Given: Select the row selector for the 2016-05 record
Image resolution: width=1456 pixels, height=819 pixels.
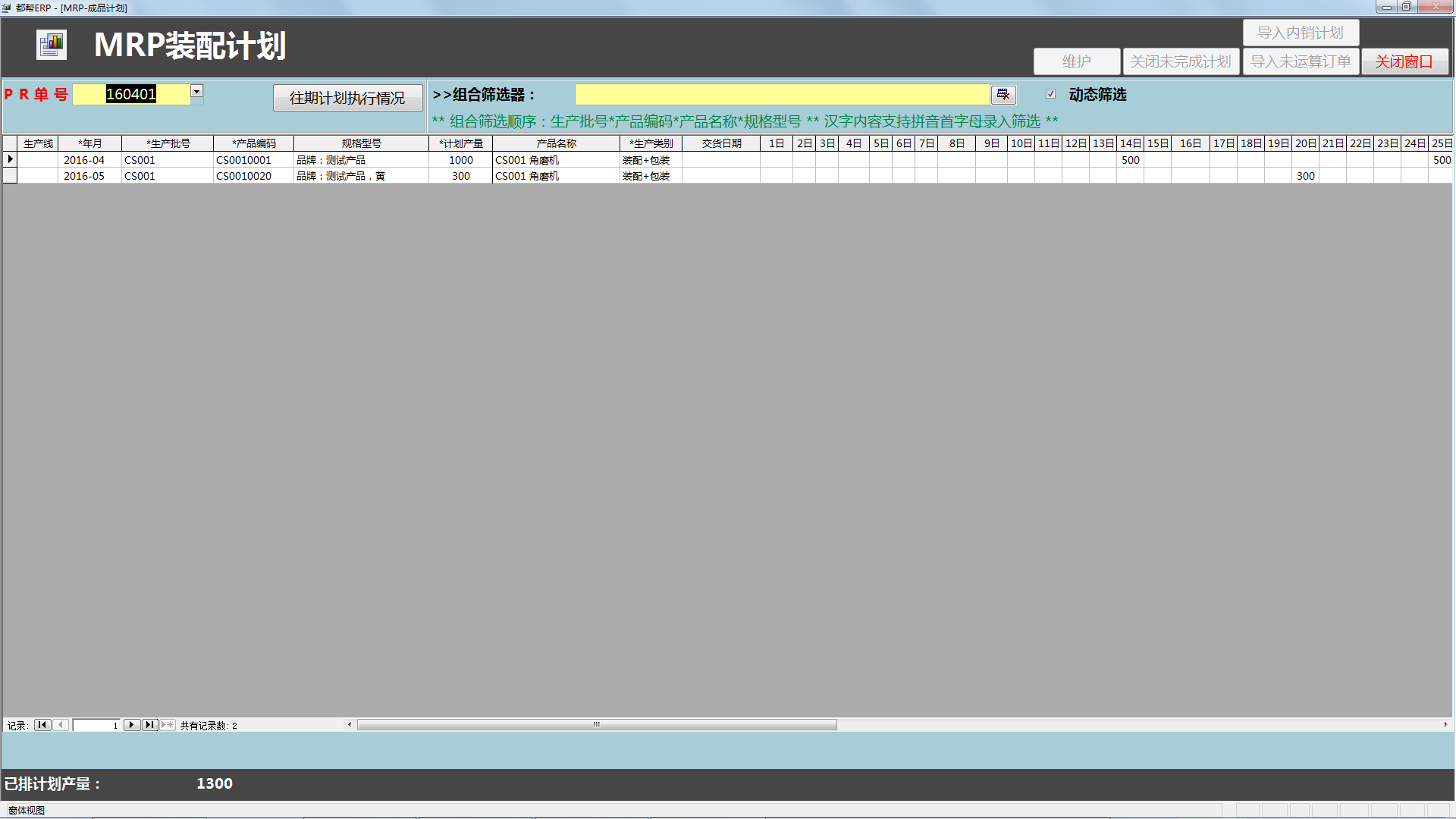Looking at the screenshot, I should tap(10, 175).
